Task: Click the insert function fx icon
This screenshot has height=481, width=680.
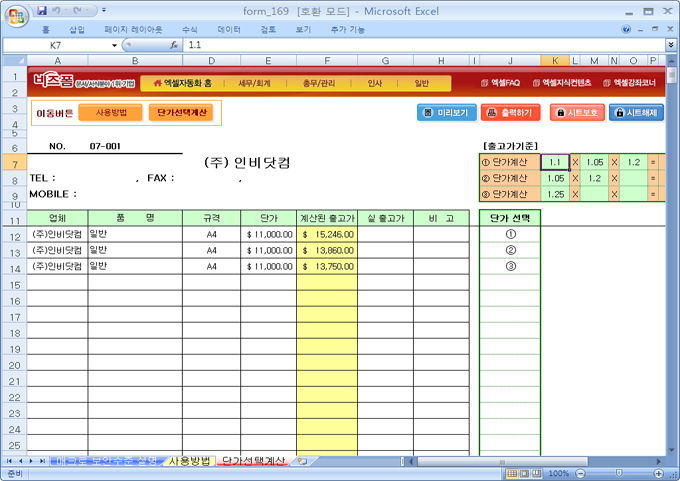Action: 173,46
